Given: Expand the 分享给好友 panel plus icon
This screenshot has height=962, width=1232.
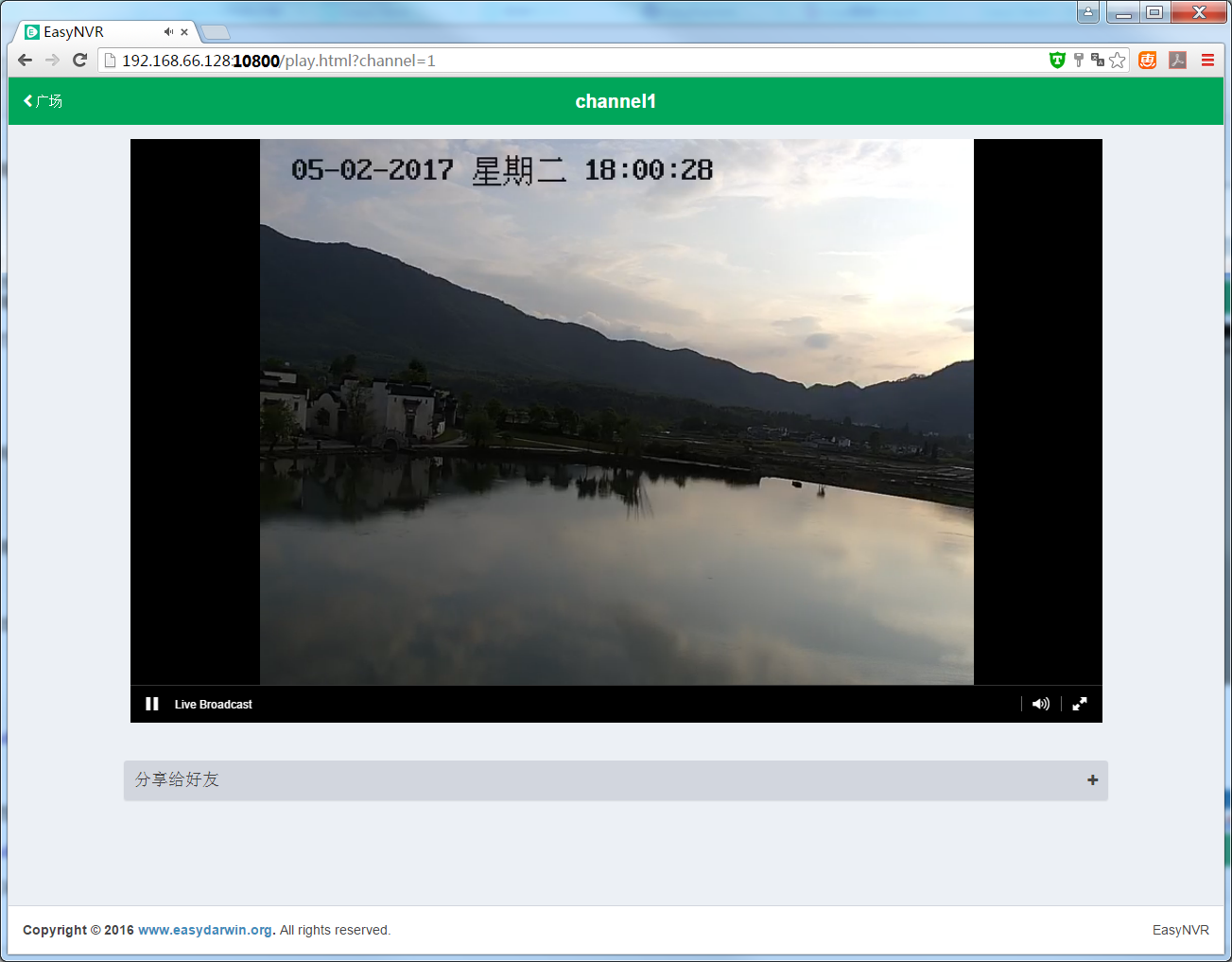Looking at the screenshot, I should 1092,780.
